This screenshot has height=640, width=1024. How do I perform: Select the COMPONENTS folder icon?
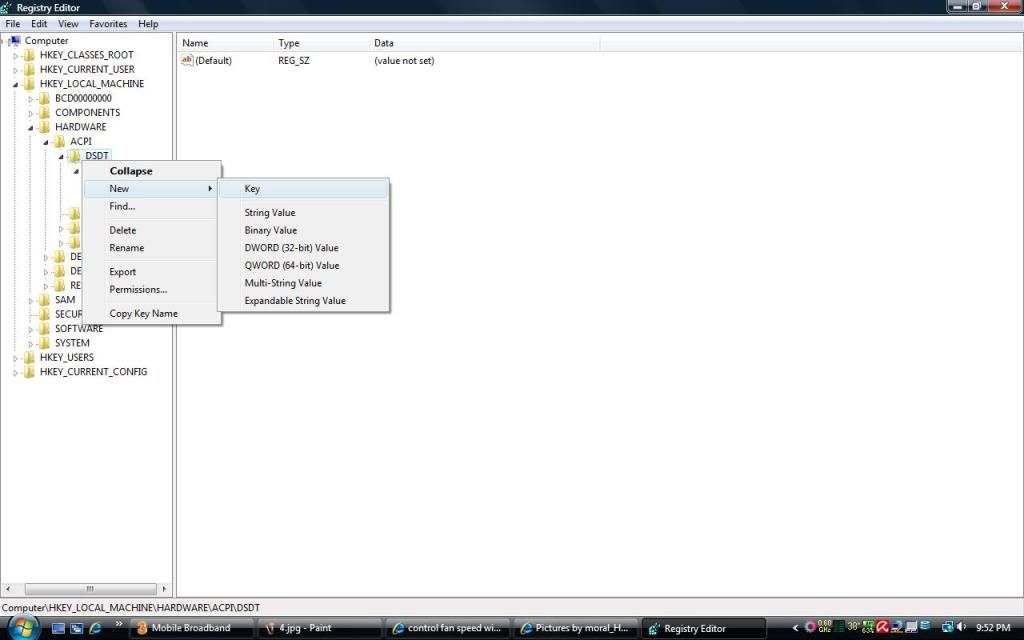pyautogui.click(x=44, y=112)
